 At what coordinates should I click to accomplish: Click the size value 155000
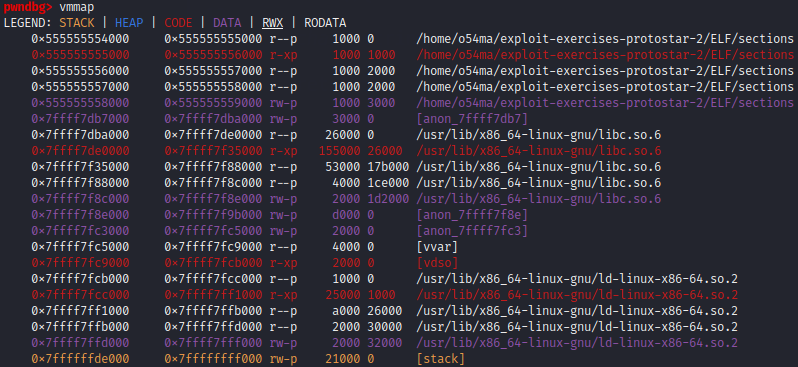point(339,151)
